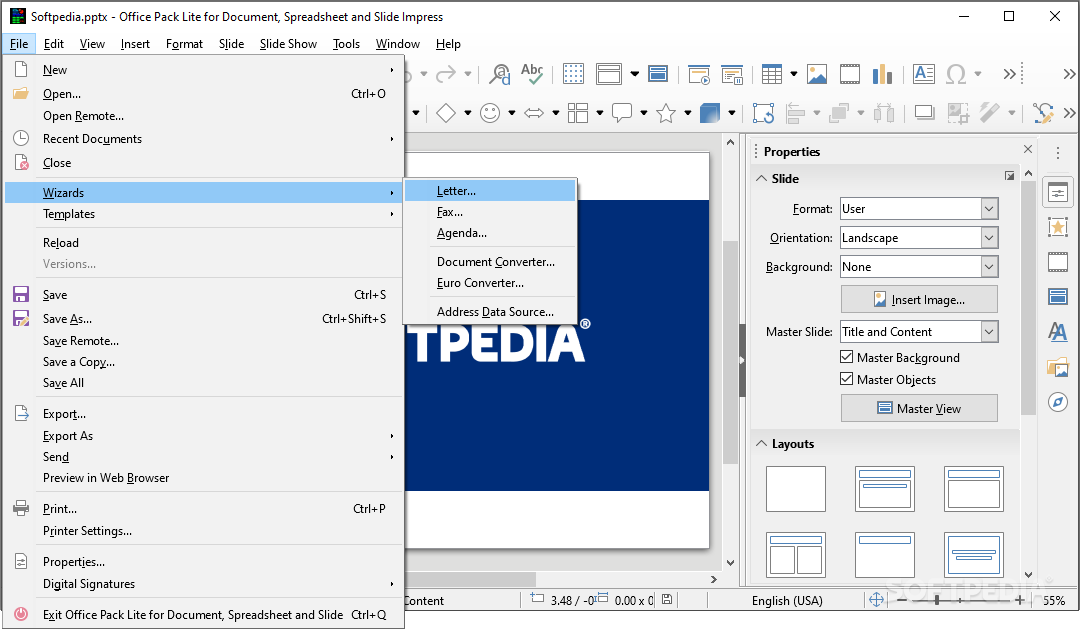Click the Rotate tool icon
The width and height of the screenshot is (1080, 629).
tap(763, 113)
